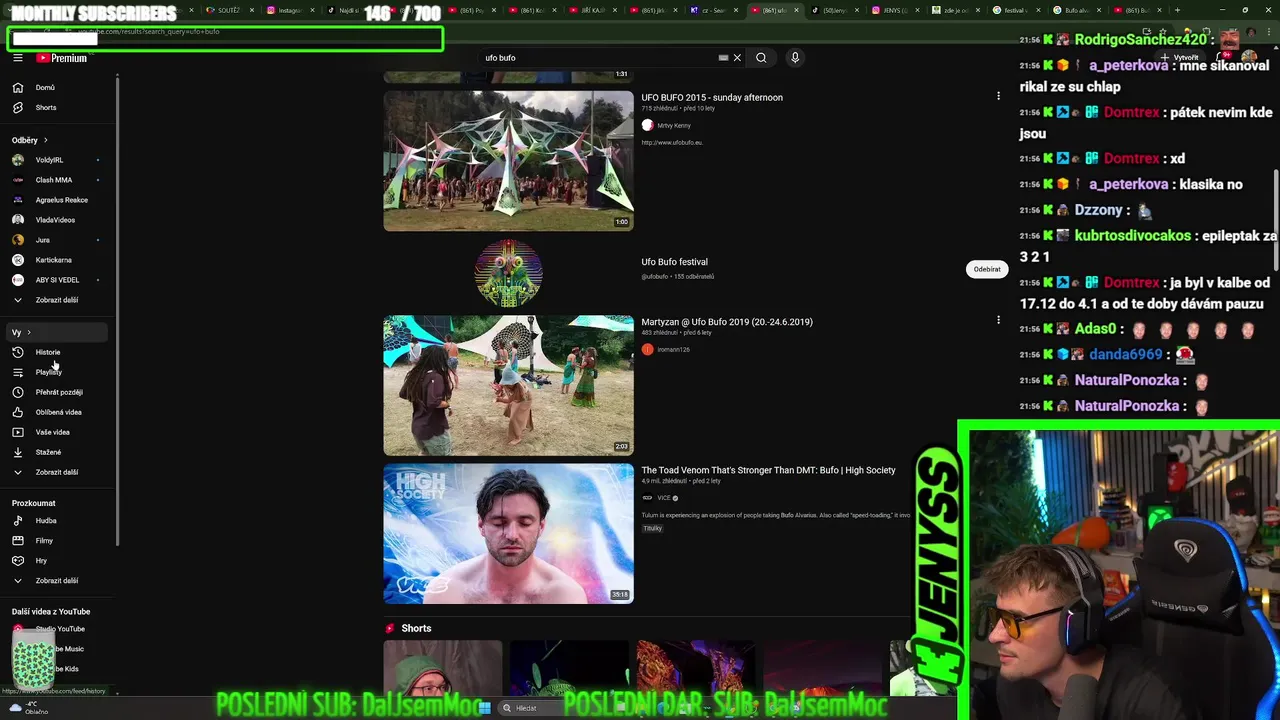
Task: Open a new browser tab with plus
Action: pos(1177,10)
